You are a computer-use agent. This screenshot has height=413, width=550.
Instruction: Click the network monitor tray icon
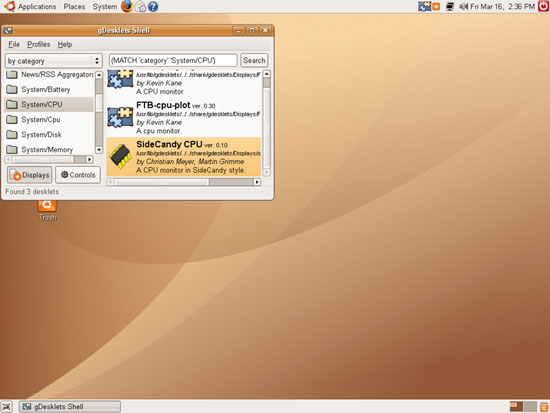pos(450,6)
